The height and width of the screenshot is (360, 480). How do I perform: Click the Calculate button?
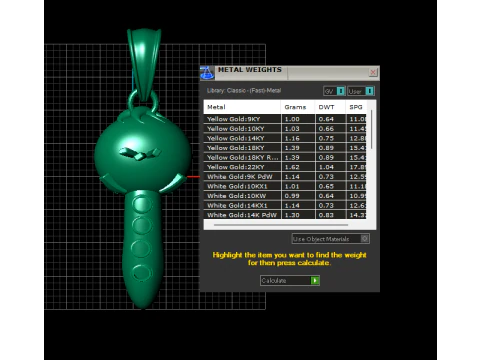(290, 281)
